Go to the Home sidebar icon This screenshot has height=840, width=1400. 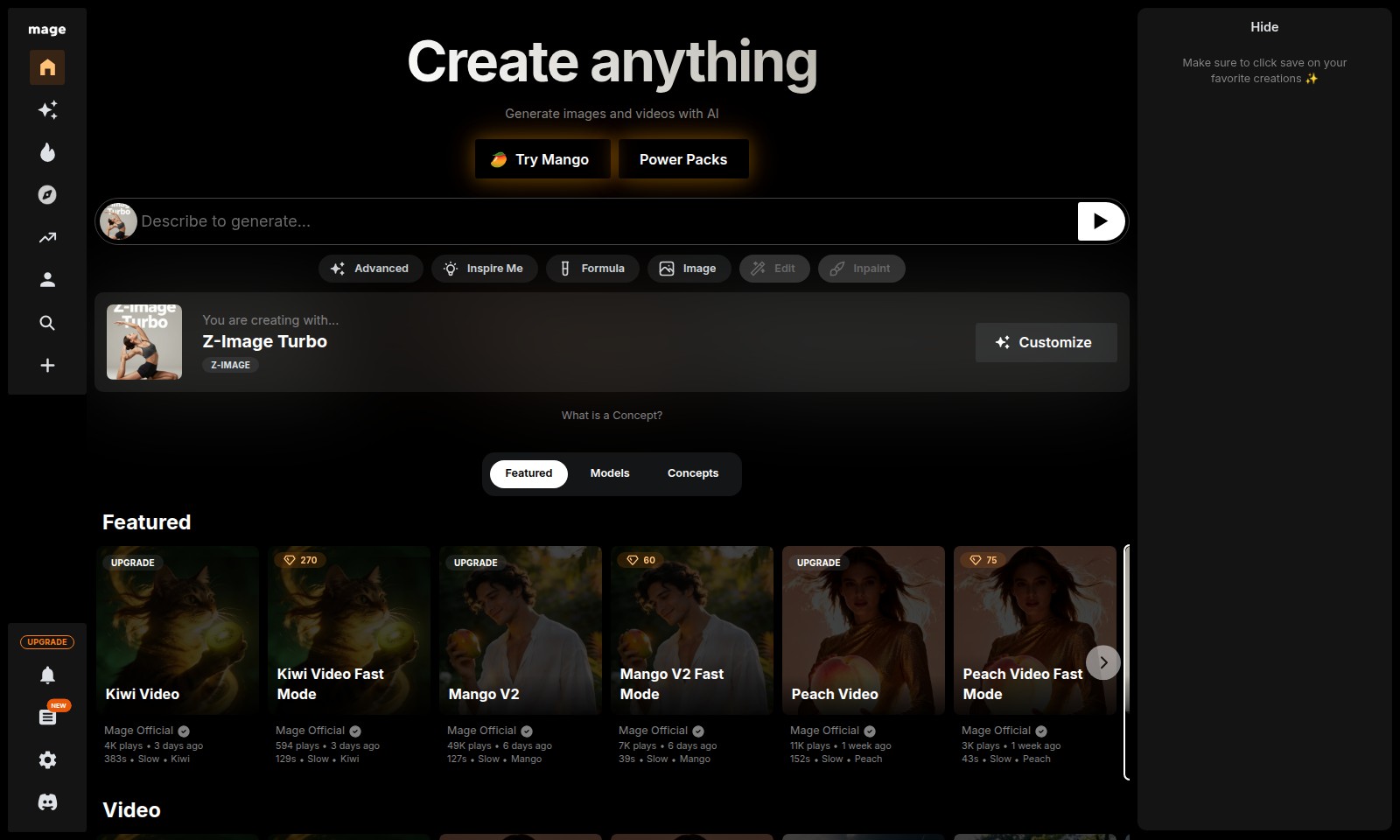click(x=47, y=67)
